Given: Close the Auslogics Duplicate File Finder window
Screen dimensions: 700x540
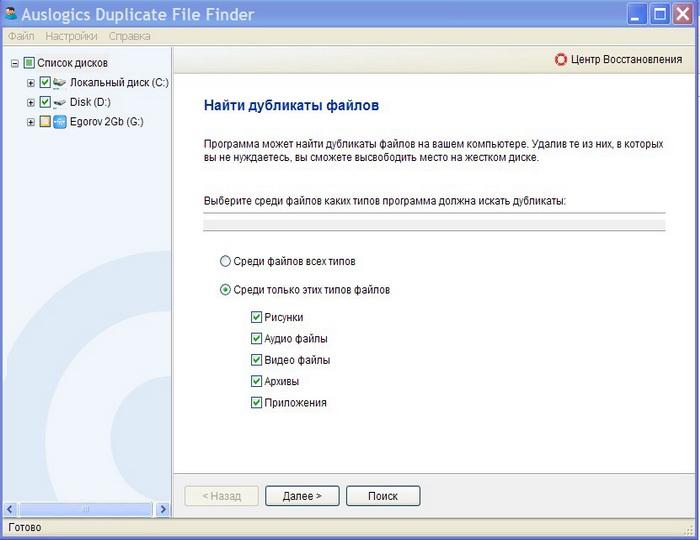Looking at the screenshot, I should point(683,14).
